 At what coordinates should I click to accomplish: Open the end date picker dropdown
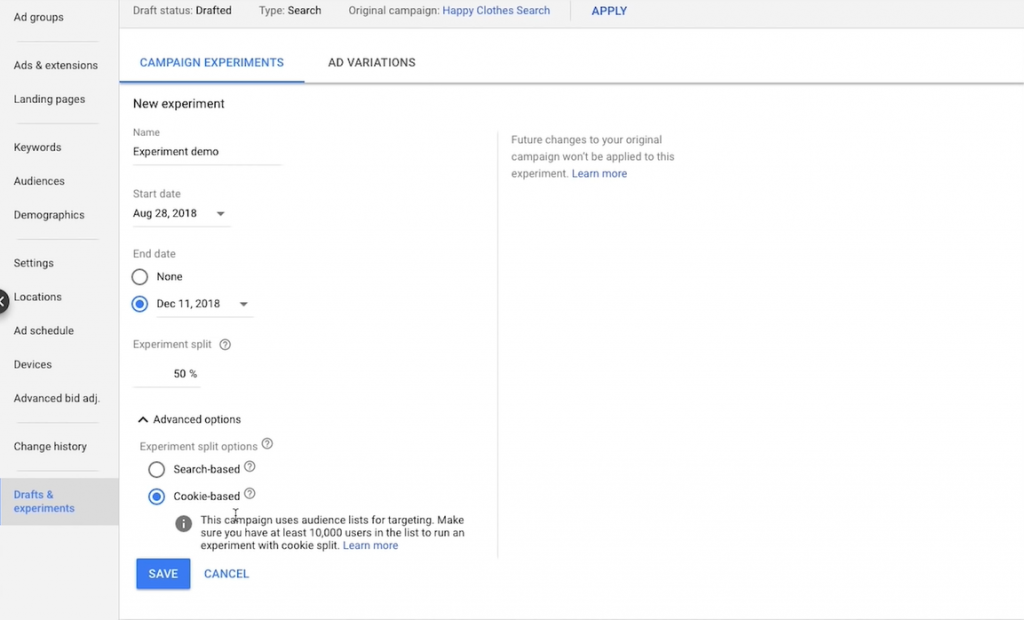241,303
